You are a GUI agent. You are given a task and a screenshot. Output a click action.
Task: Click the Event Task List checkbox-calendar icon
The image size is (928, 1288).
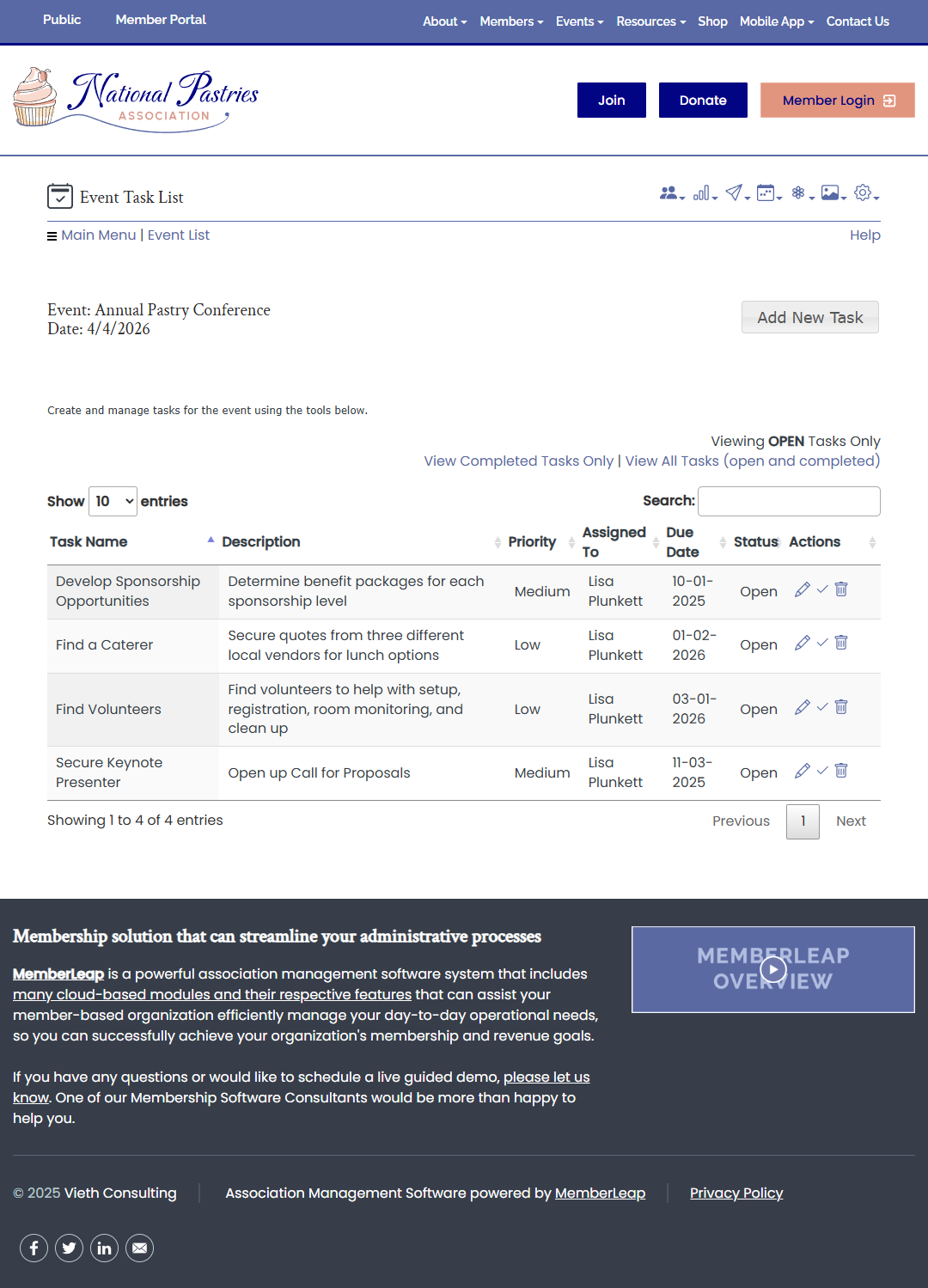pos(60,197)
